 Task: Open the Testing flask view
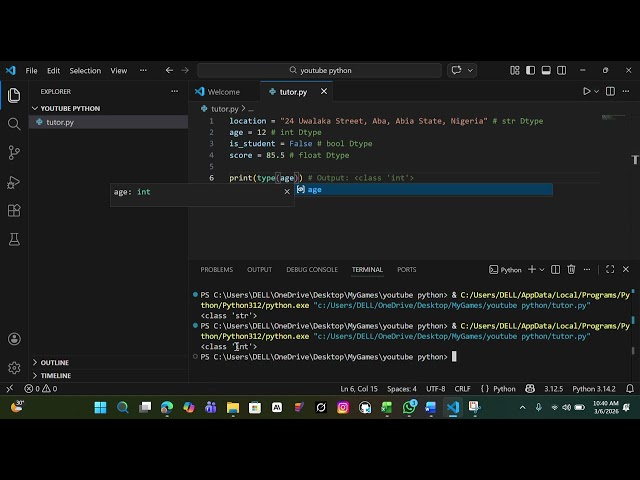[x=14, y=240]
